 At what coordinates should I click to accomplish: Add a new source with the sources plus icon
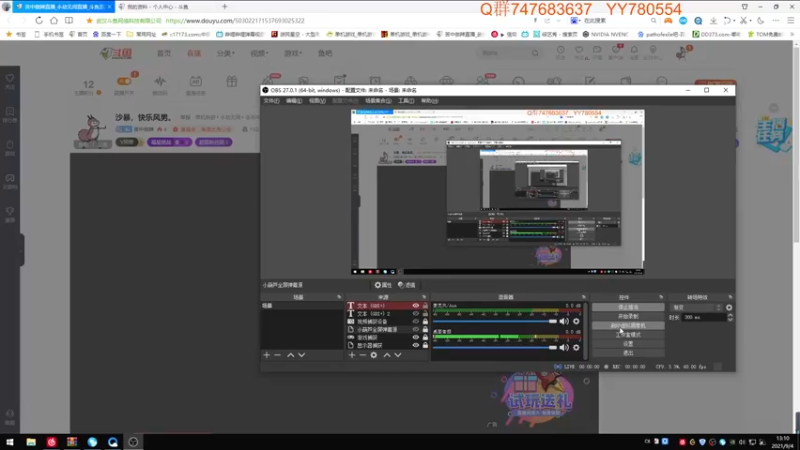pos(352,355)
